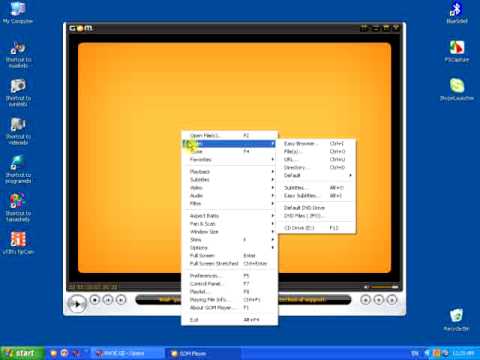
Task: Choose File(s)... in the Open submenu
Action: [x=317, y=151]
